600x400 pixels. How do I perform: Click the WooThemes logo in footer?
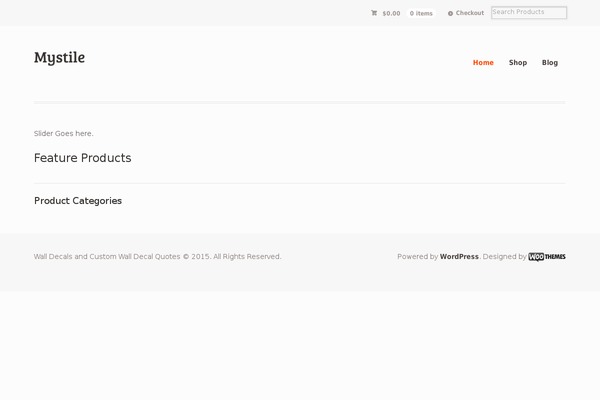tap(547, 256)
